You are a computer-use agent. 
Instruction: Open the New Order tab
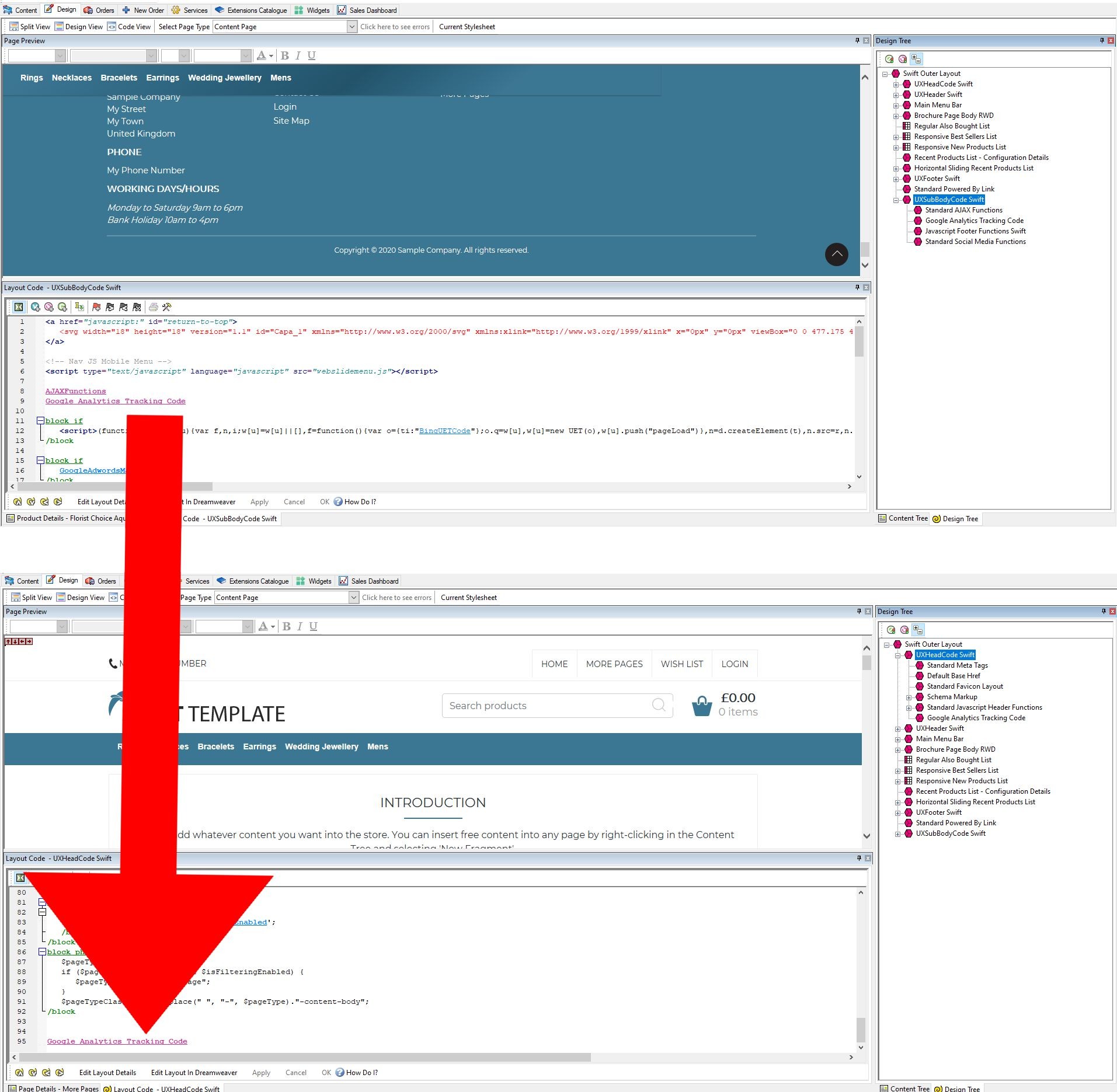tap(144, 10)
